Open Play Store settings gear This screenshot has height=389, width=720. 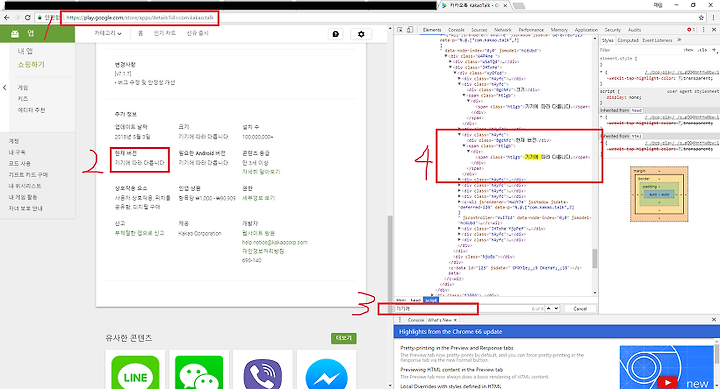[361, 34]
